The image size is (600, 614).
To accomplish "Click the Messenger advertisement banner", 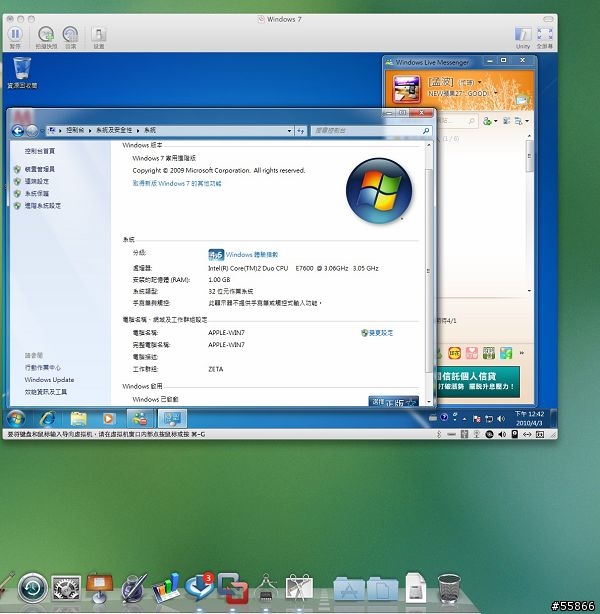I will point(478,381).
